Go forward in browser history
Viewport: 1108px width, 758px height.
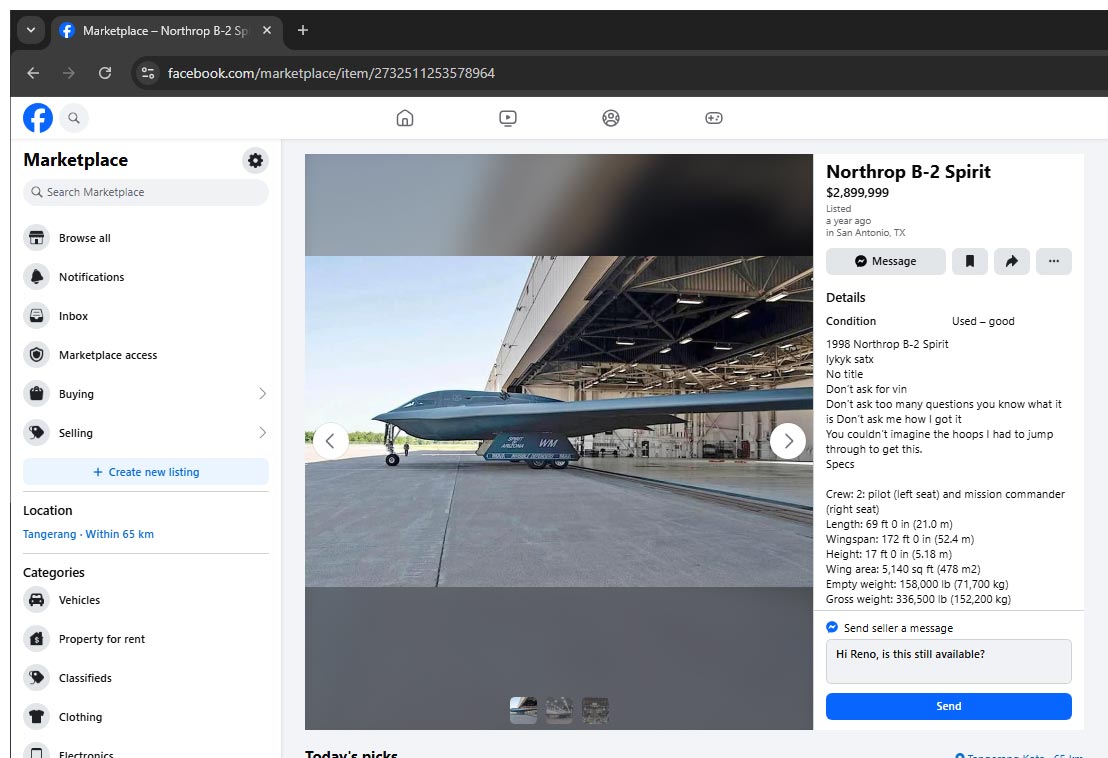coord(69,73)
